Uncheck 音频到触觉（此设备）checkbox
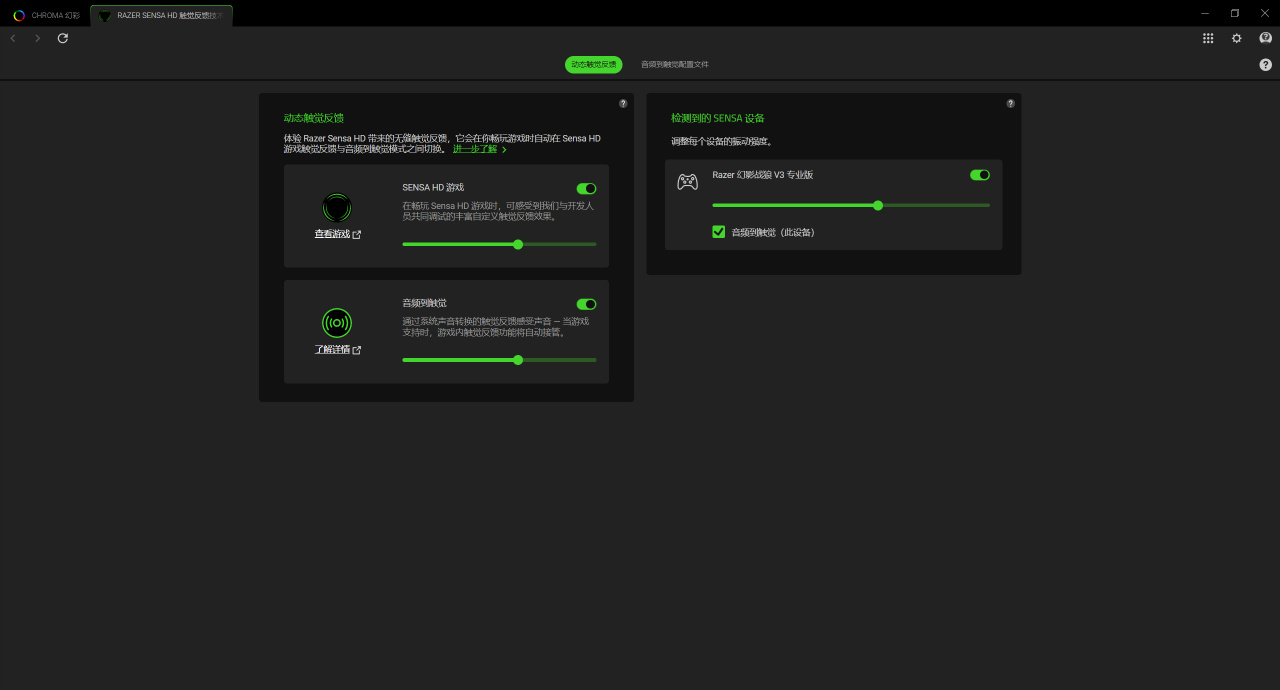This screenshot has width=1280, height=690. pyautogui.click(x=718, y=231)
